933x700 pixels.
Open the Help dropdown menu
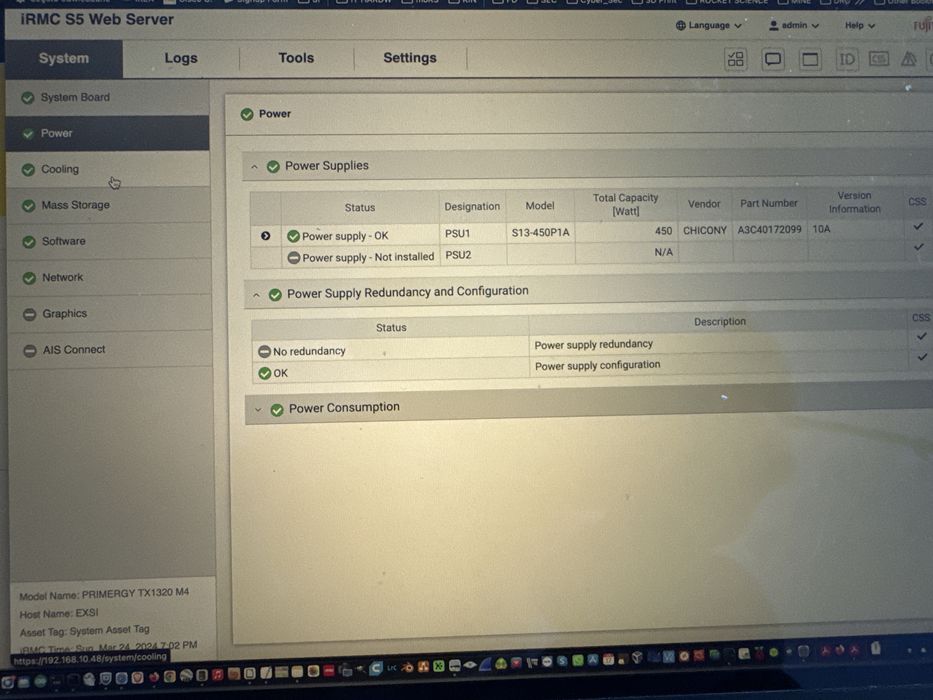tap(860, 26)
